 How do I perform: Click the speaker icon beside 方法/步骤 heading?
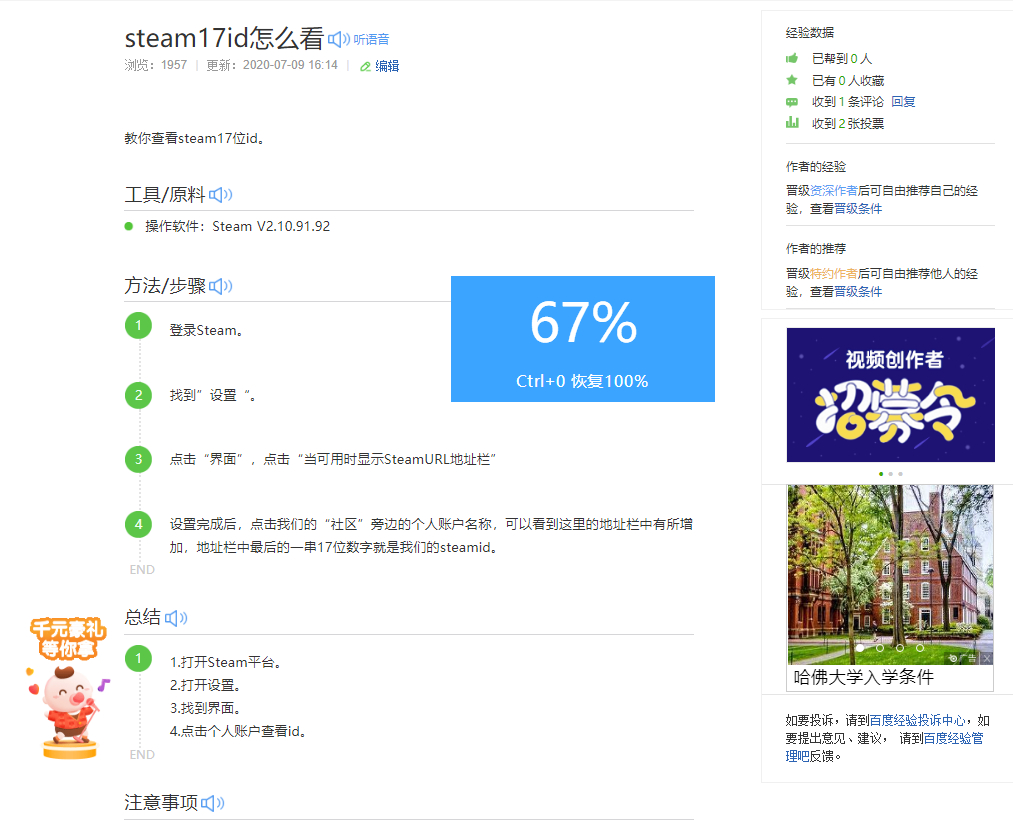[x=220, y=286]
